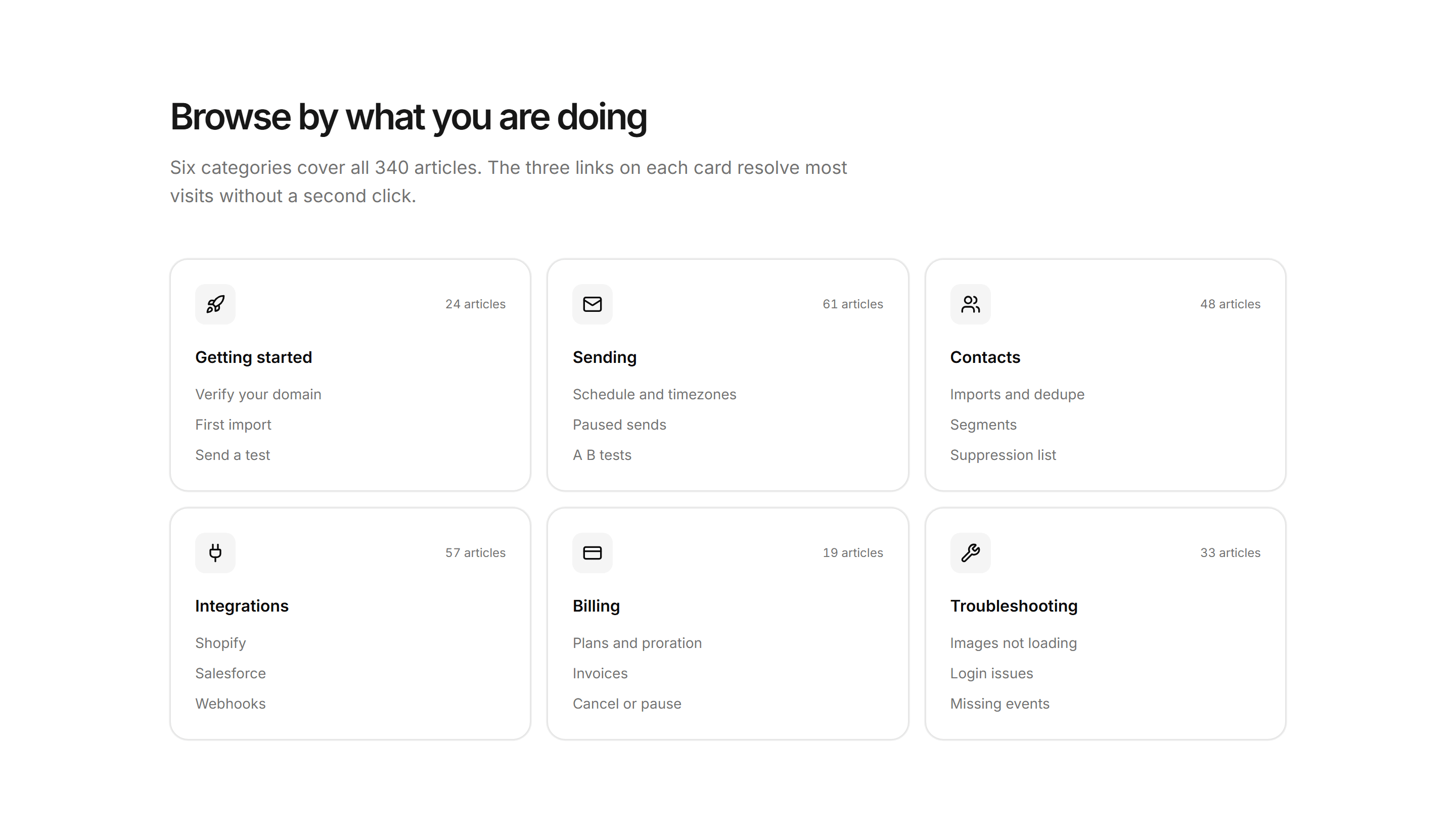Click the plug icon on Integrations card
The height and width of the screenshot is (837, 1456).
tap(215, 552)
